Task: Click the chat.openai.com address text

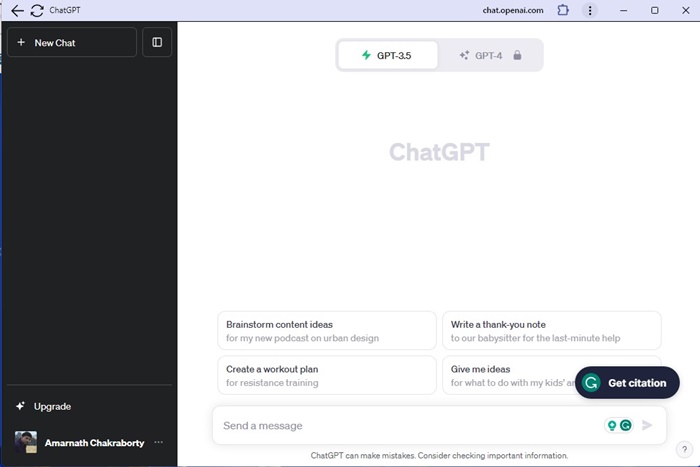Action: click(x=513, y=10)
